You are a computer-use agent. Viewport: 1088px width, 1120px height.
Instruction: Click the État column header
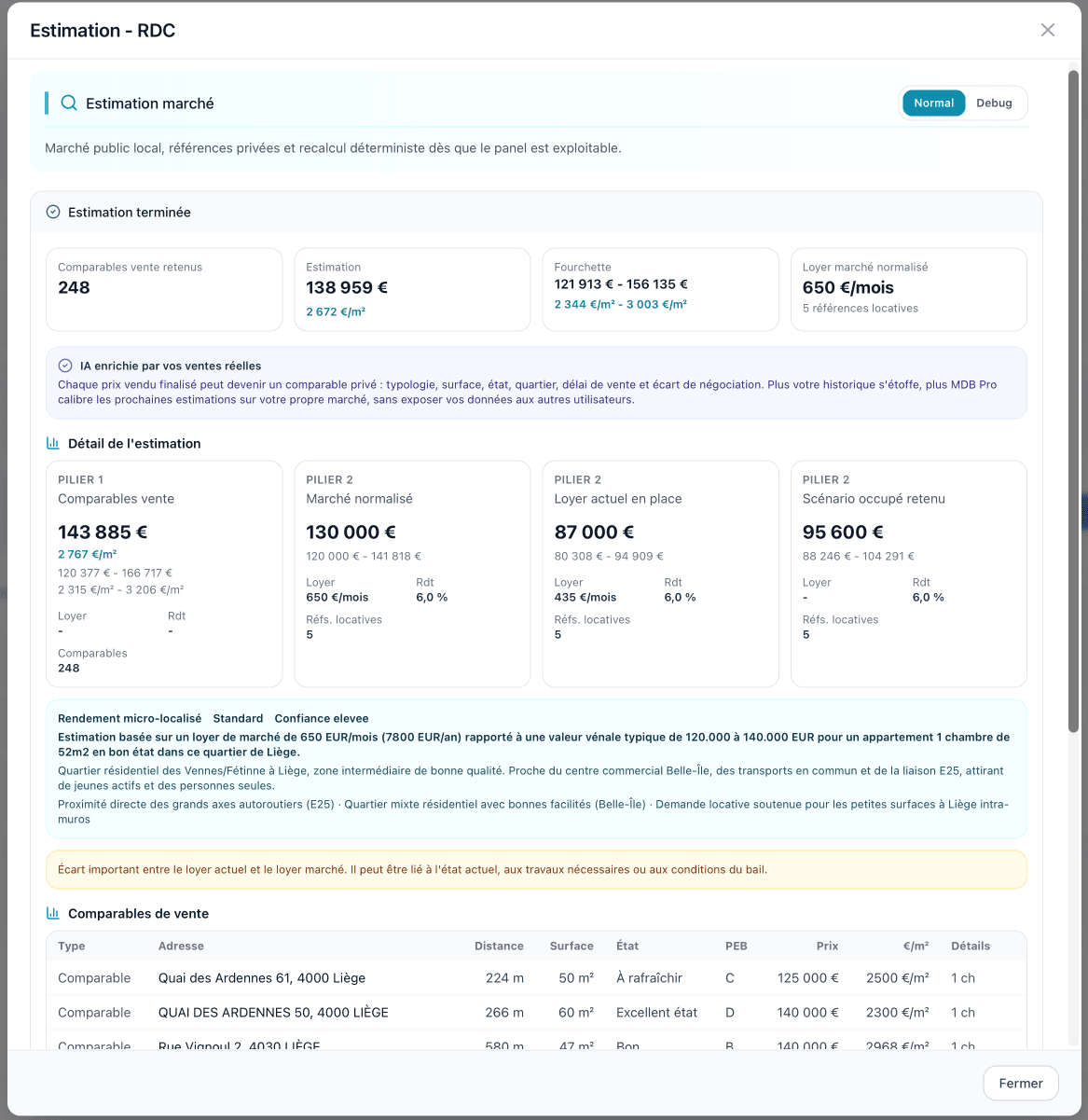[627, 946]
